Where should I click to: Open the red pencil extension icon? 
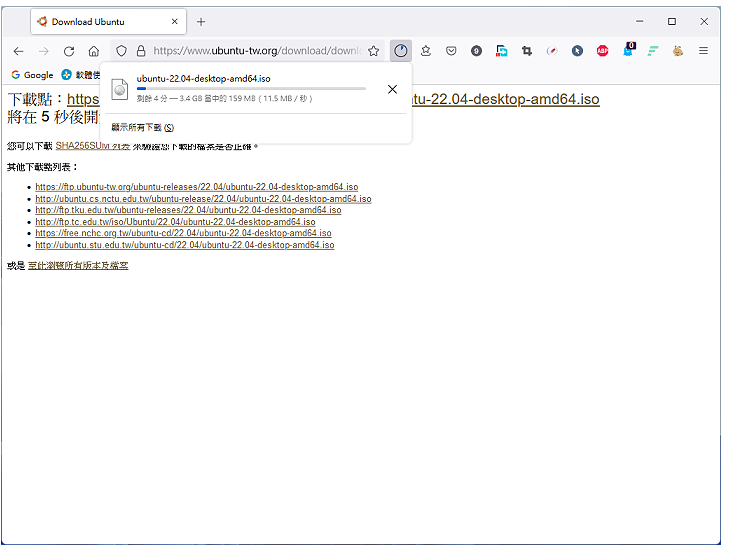click(552, 51)
